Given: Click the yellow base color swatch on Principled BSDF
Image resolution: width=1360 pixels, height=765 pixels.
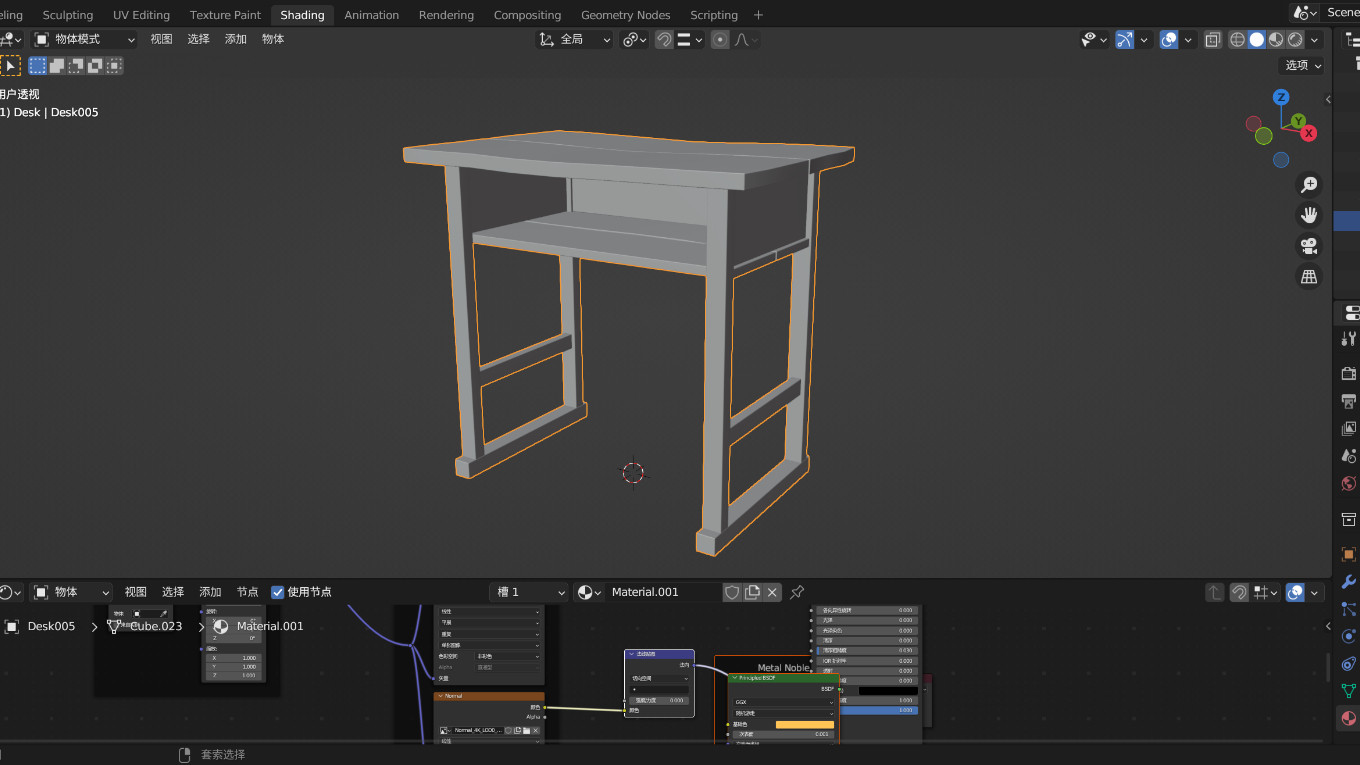Looking at the screenshot, I should [804, 724].
